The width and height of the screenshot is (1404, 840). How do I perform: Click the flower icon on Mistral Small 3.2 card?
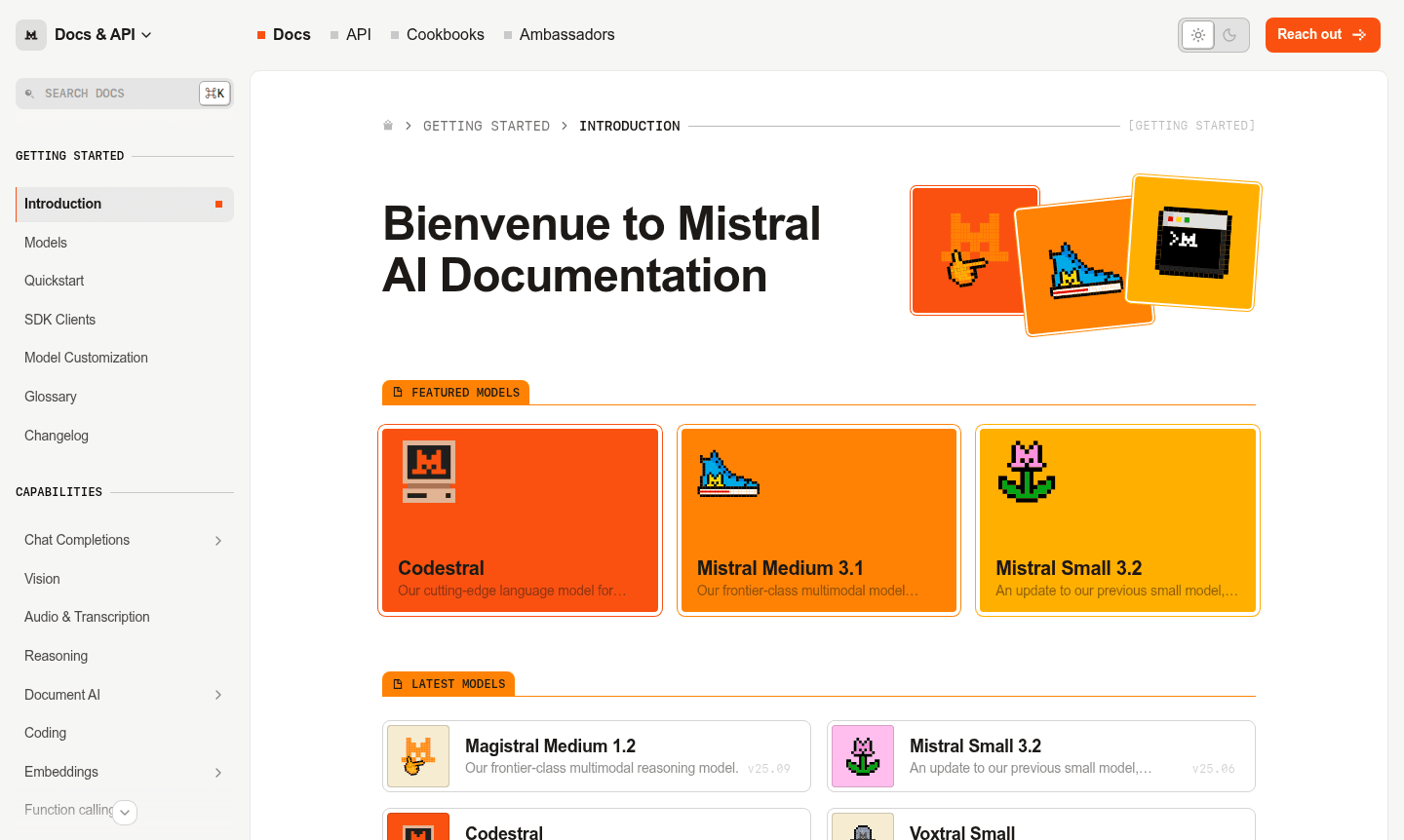click(x=1027, y=472)
